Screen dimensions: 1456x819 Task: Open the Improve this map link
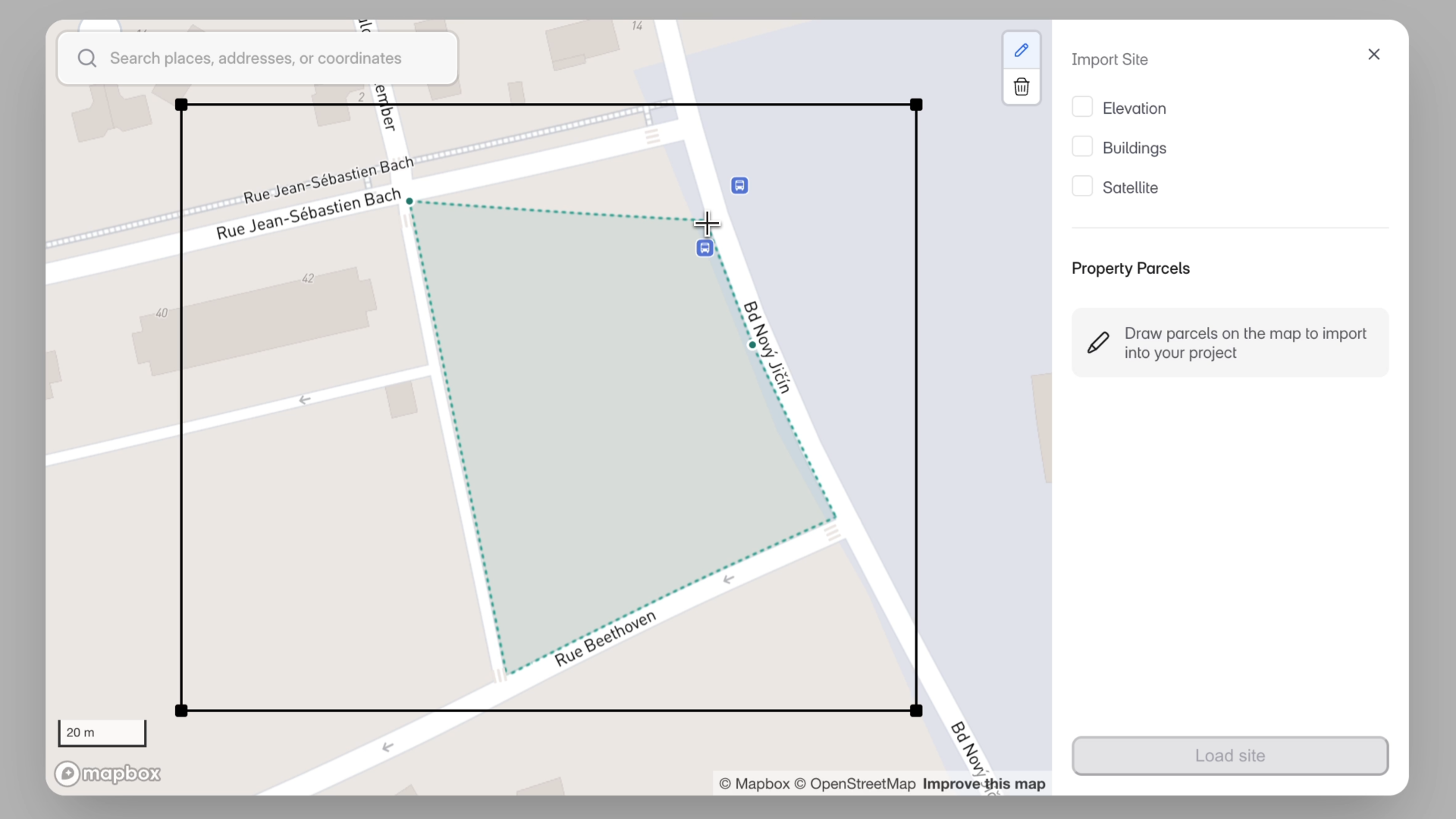[x=984, y=784]
